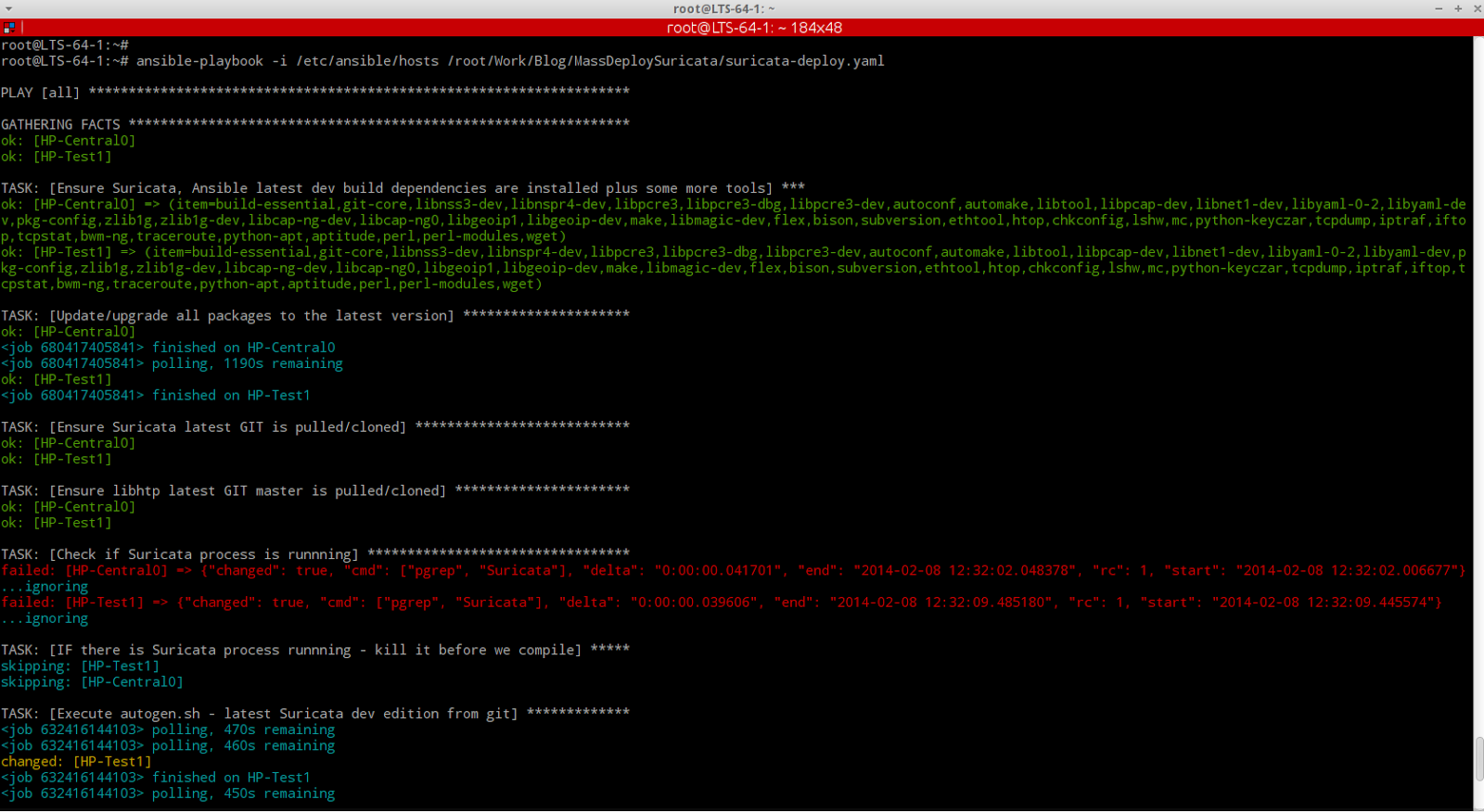Click the red 'failed: [HP-Central0]' line
Screen dimensions: 1484x812
click(x=734, y=571)
